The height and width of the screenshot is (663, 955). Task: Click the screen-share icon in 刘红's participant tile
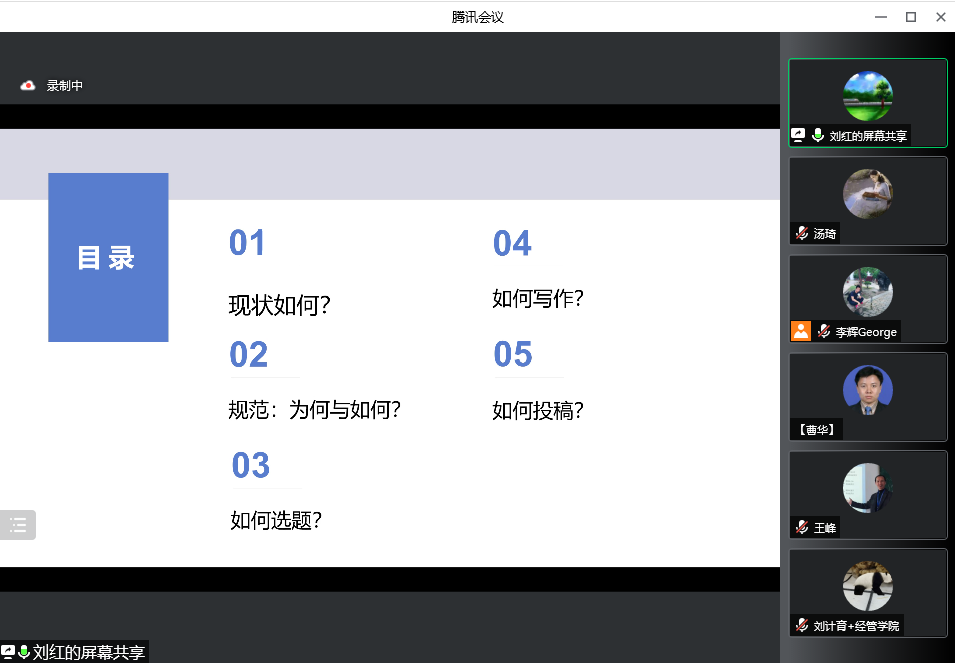799,135
